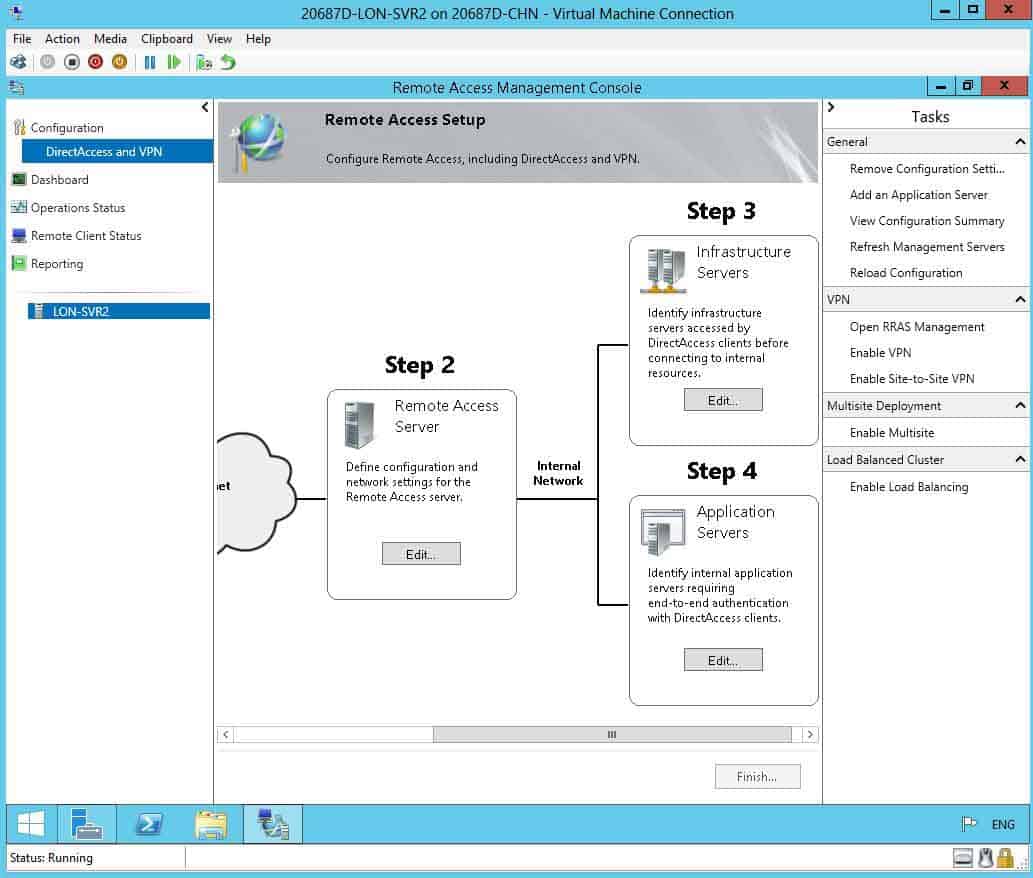Open Server Manager from taskbar

coord(86,824)
